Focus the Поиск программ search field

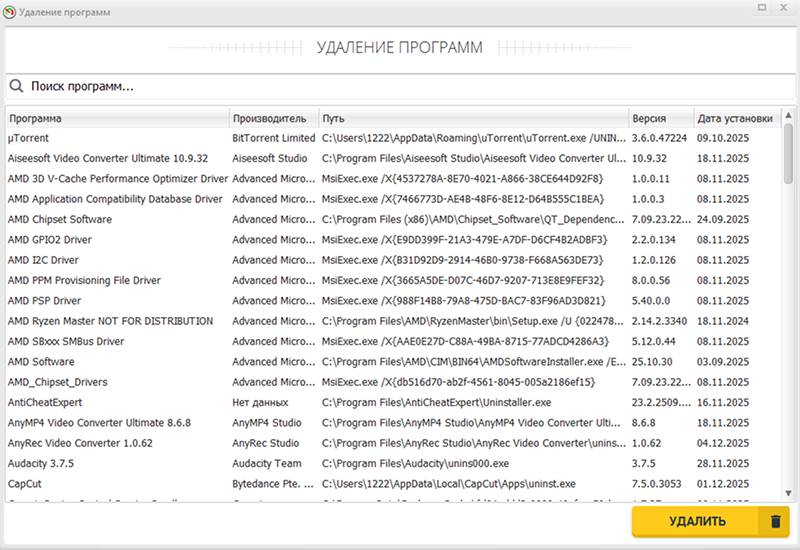click(x=400, y=87)
